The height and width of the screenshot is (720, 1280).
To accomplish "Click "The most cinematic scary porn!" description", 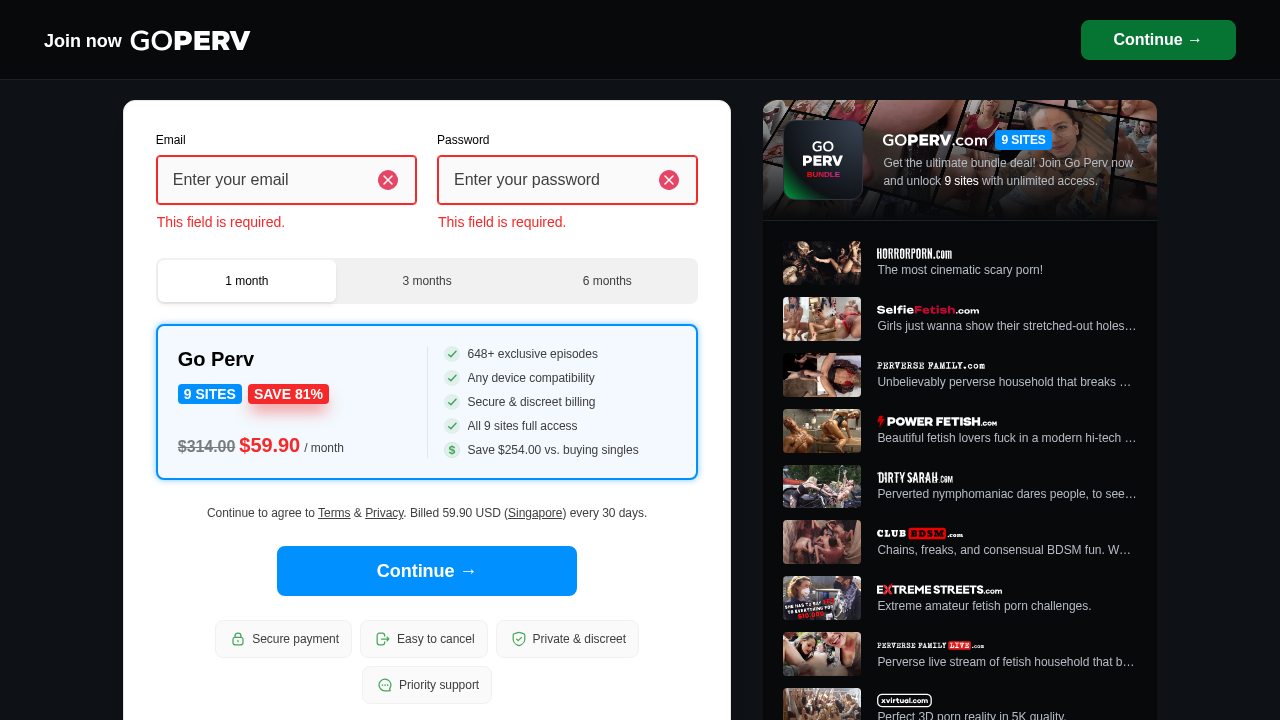I will point(960,270).
